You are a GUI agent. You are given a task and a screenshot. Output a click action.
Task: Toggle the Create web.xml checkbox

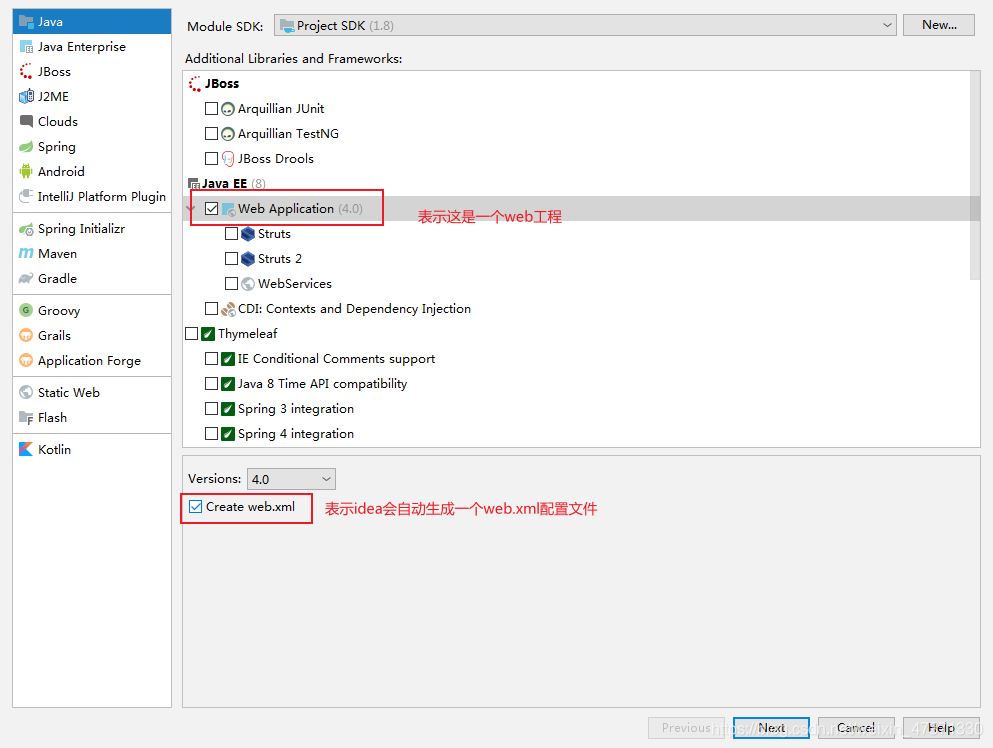[x=196, y=507]
